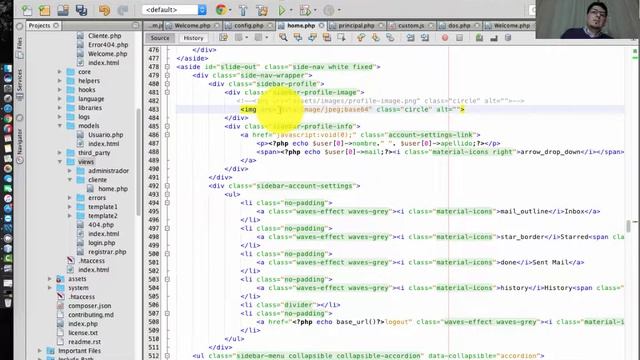Click the Shift Line Left icon
This screenshot has width=640, height=360.
tap(410, 38)
